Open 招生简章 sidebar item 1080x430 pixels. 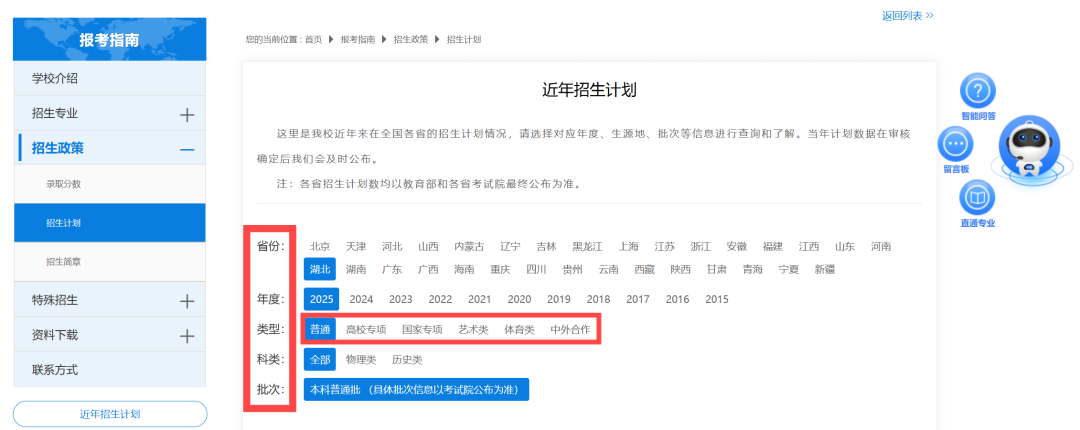(x=63, y=262)
